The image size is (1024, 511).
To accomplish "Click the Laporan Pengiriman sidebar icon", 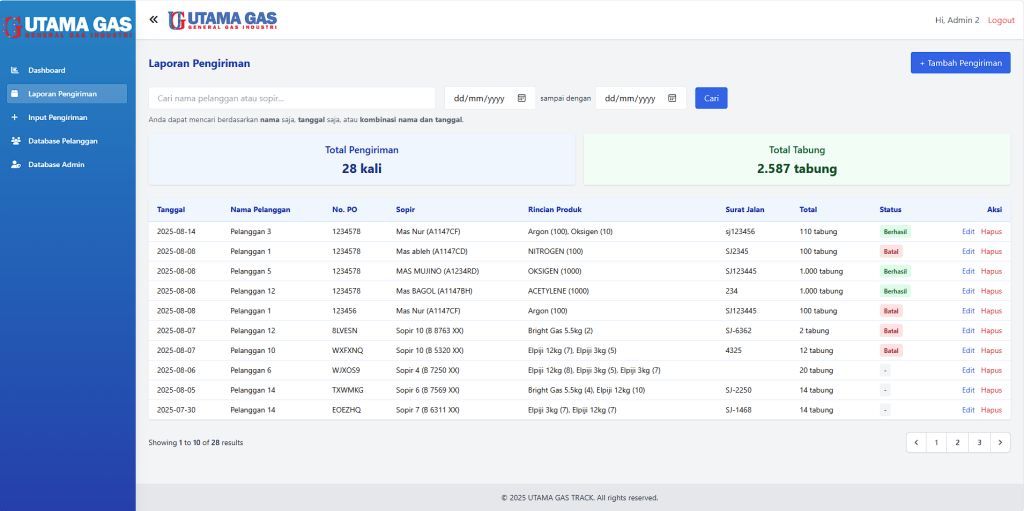I will coord(15,94).
